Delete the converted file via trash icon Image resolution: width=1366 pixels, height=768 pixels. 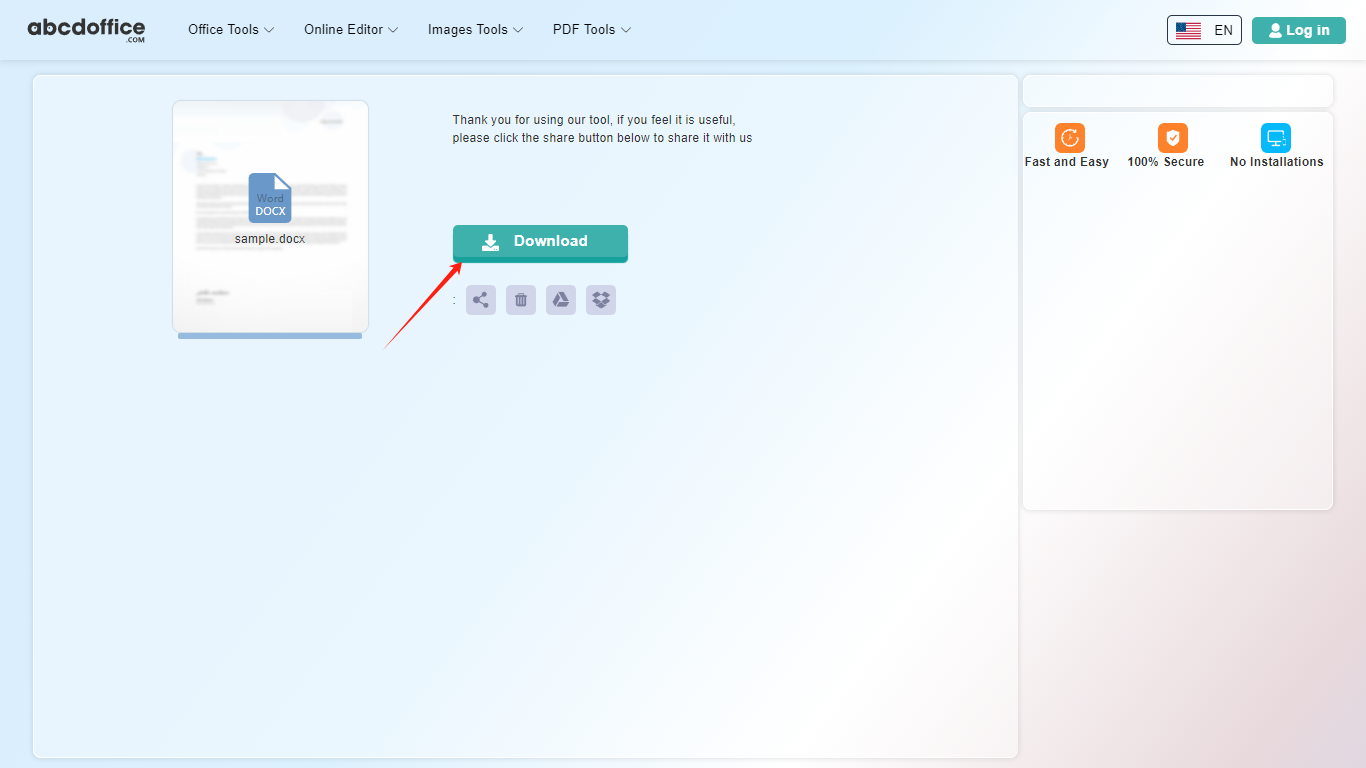click(x=520, y=299)
